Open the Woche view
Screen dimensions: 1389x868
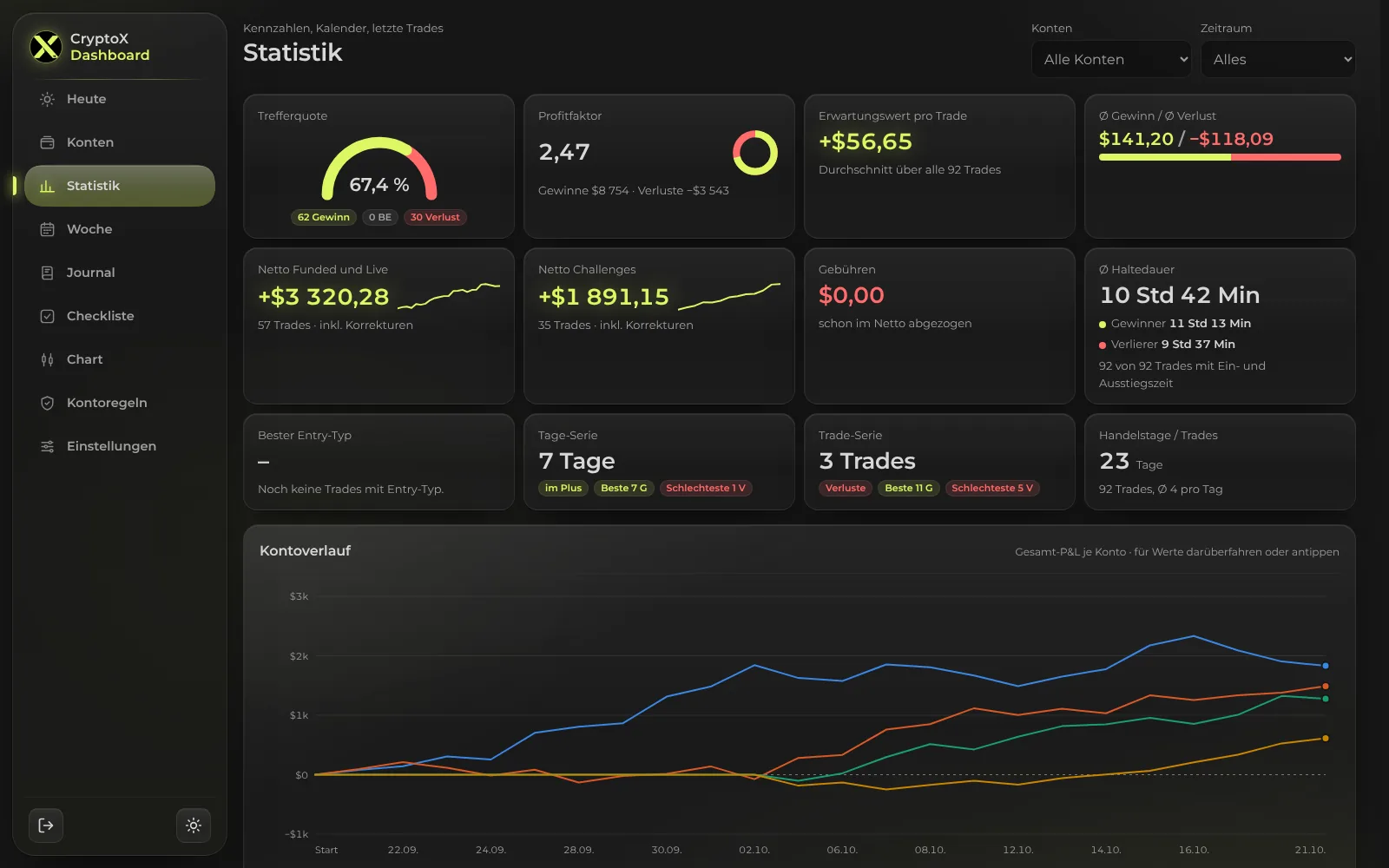coord(120,229)
